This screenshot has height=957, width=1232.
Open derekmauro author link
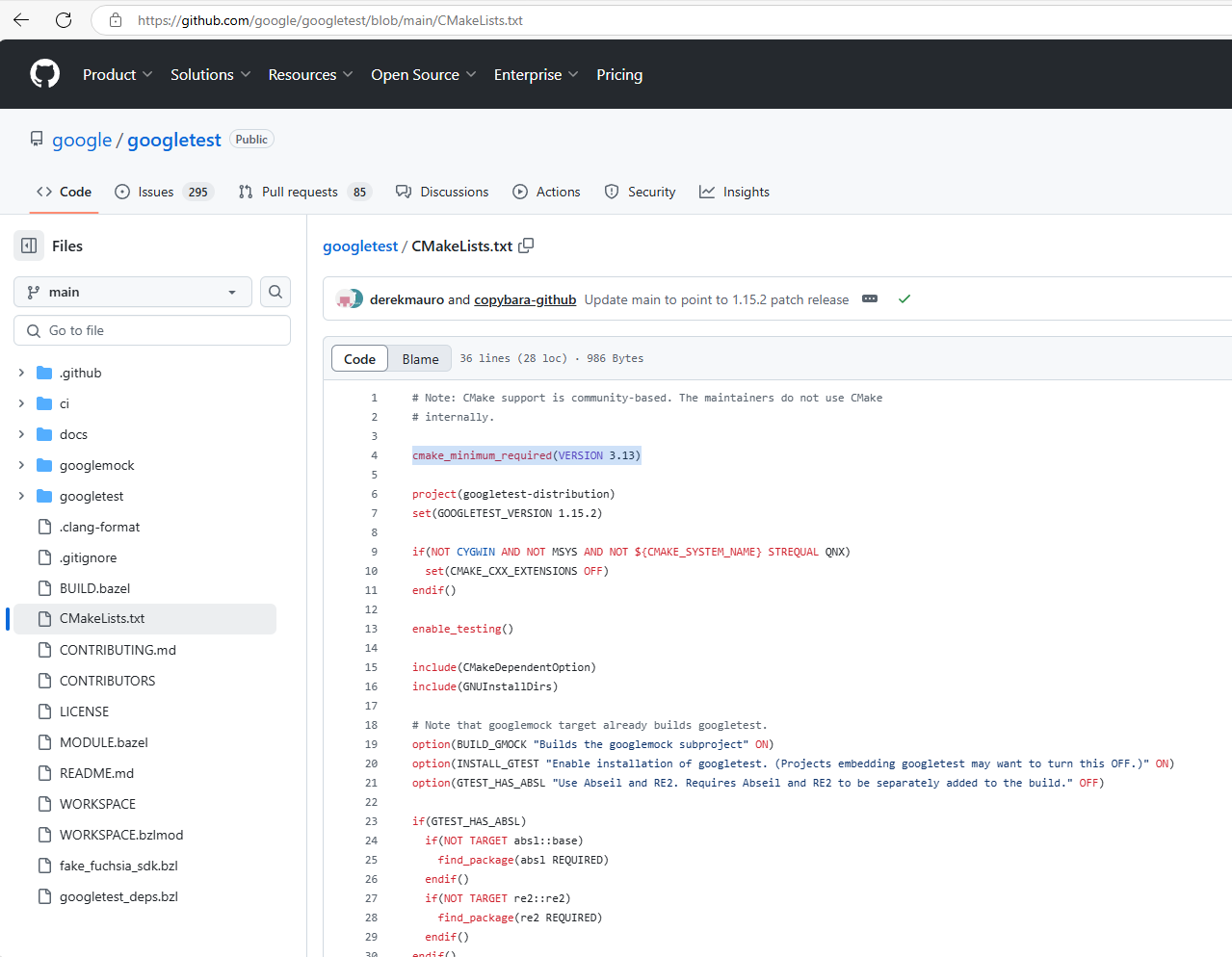[x=406, y=299]
